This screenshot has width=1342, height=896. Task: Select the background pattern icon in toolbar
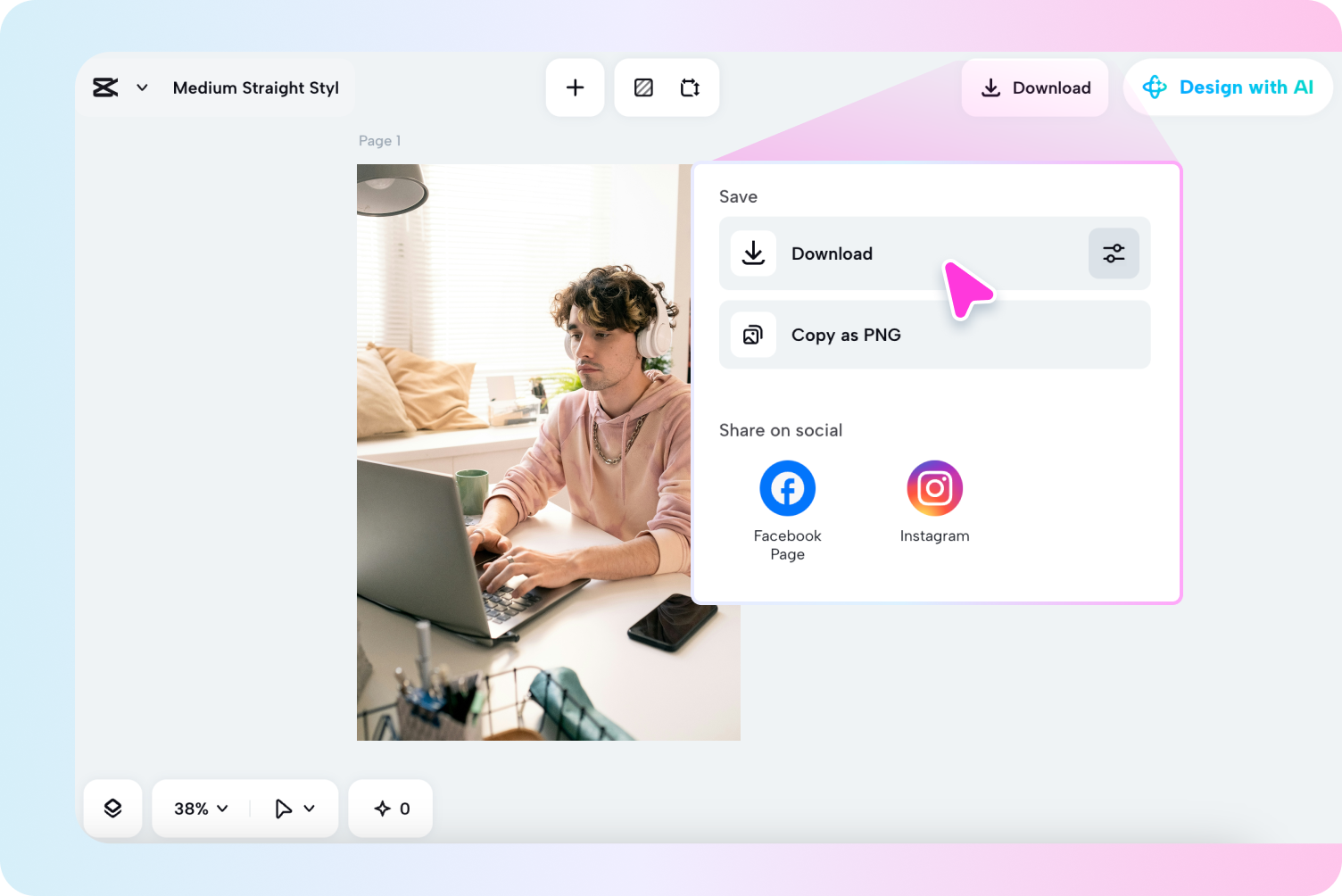click(643, 87)
